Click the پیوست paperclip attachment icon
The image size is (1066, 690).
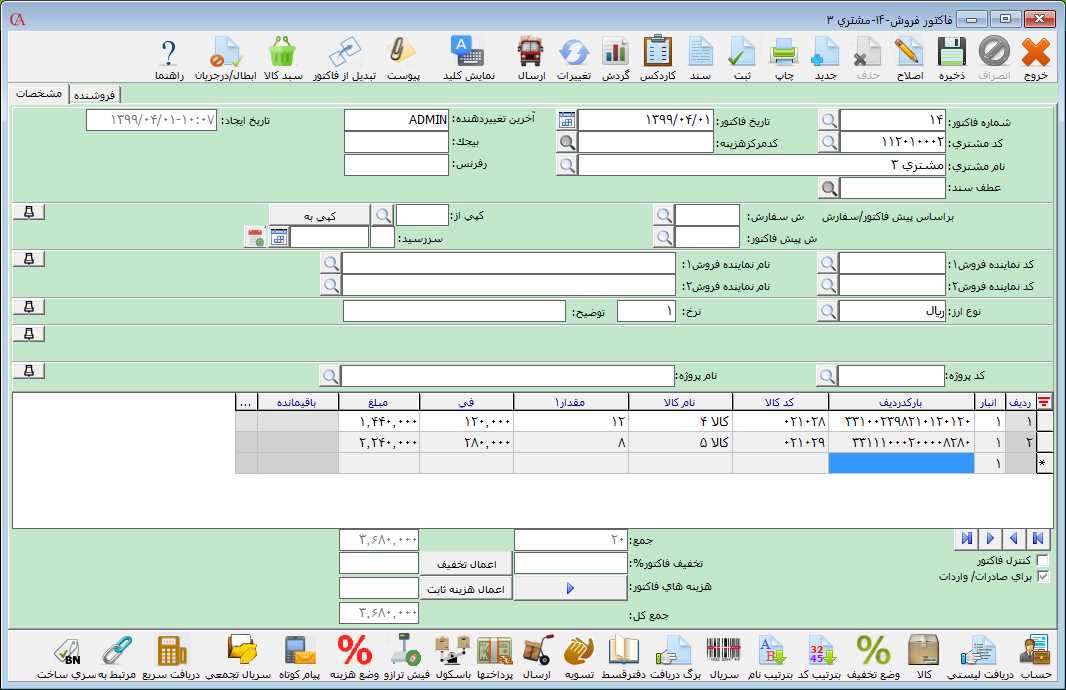[402, 52]
